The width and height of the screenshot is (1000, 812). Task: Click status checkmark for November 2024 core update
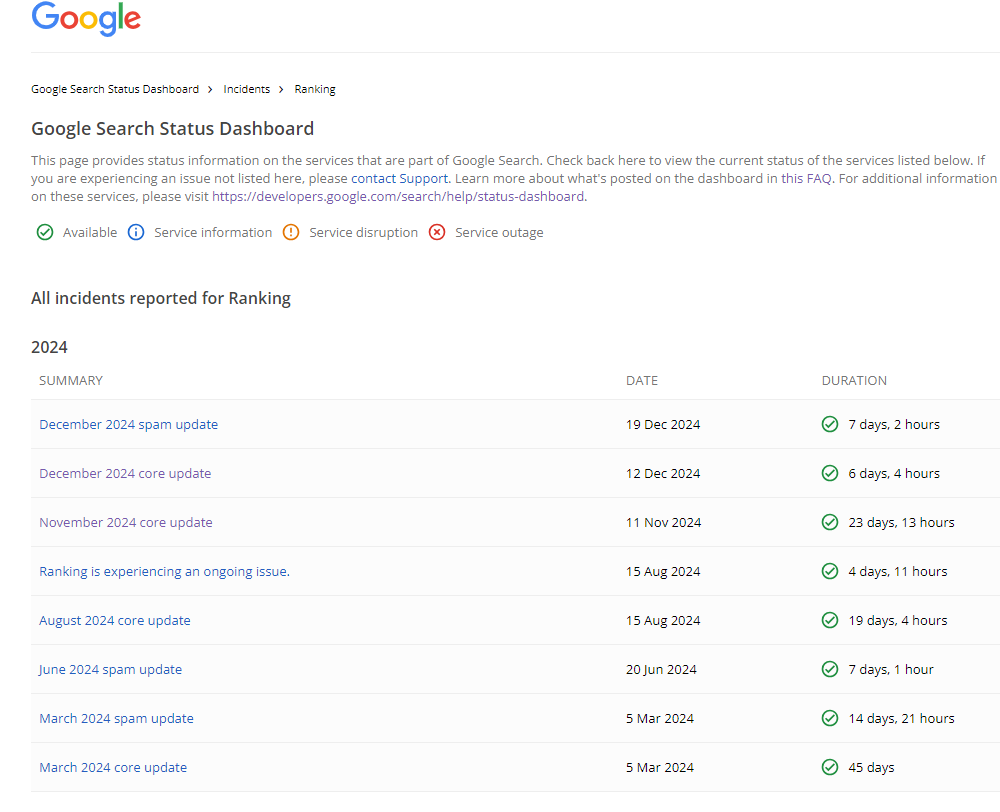pyautogui.click(x=830, y=522)
